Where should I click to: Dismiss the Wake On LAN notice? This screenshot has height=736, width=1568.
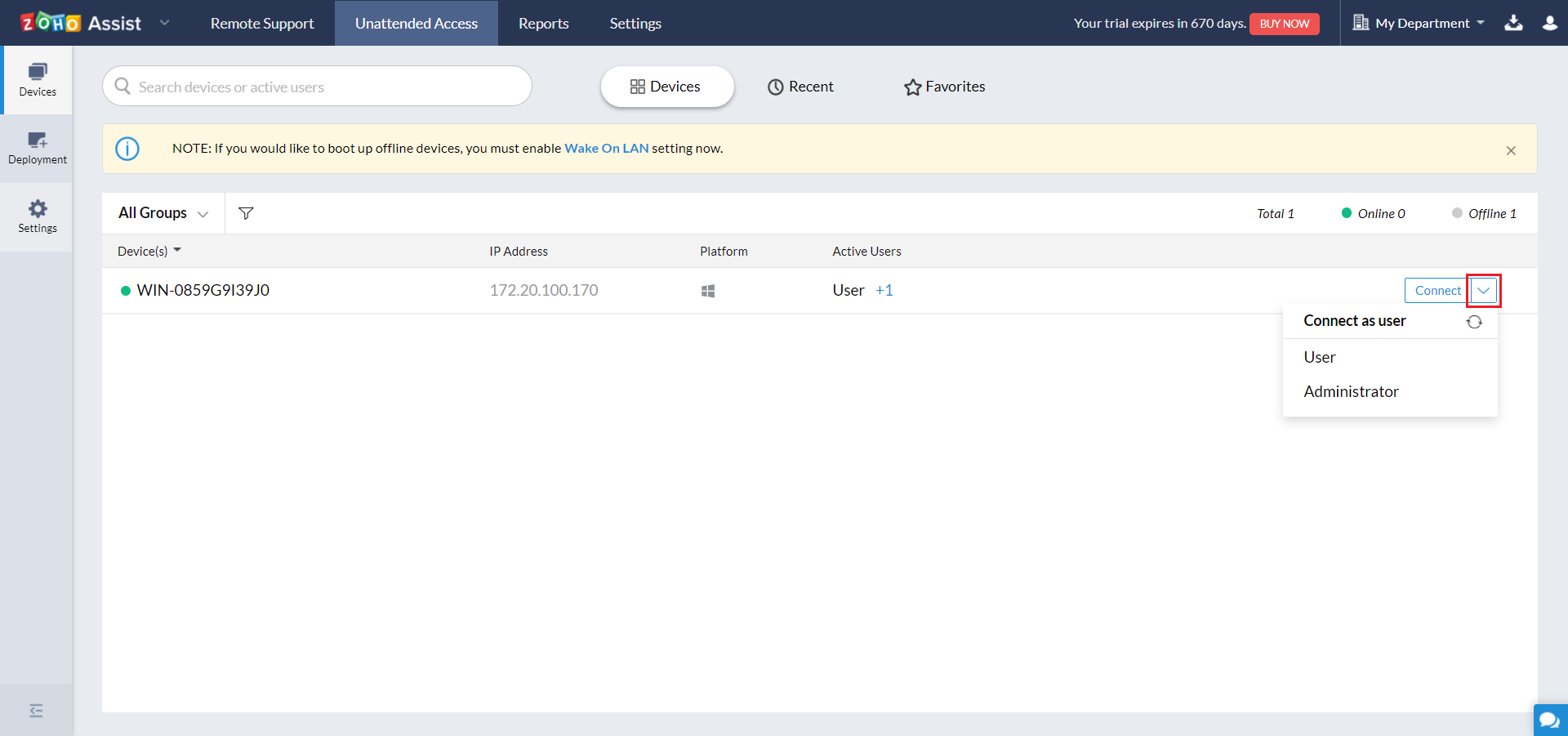point(1511,150)
